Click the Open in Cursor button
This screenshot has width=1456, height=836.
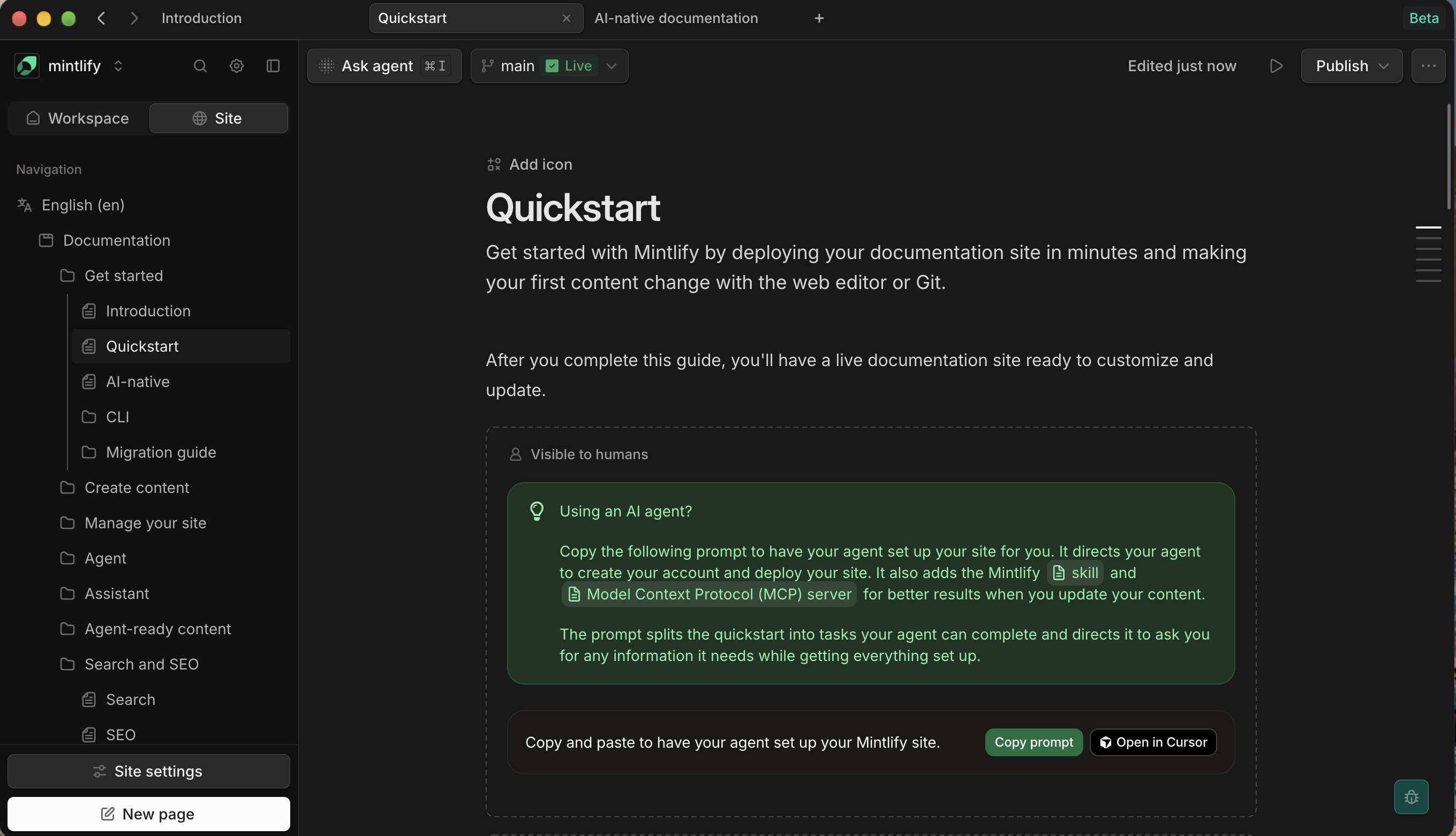[x=1153, y=742]
